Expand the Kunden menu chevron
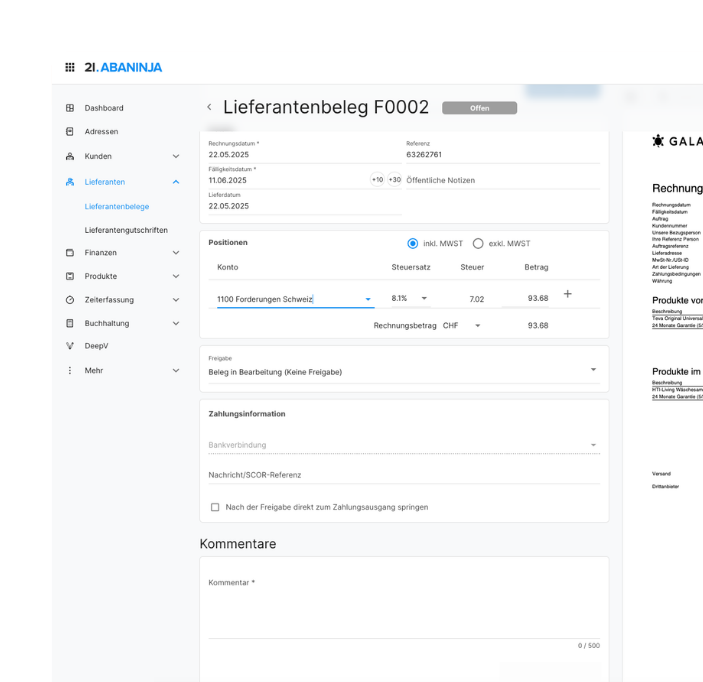 click(176, 156)
